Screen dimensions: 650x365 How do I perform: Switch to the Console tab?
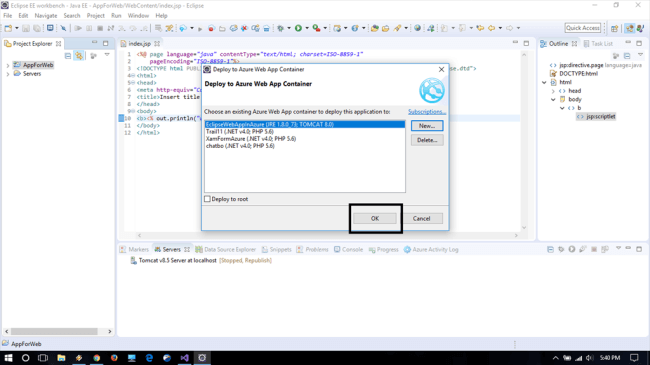click(348, 250)
